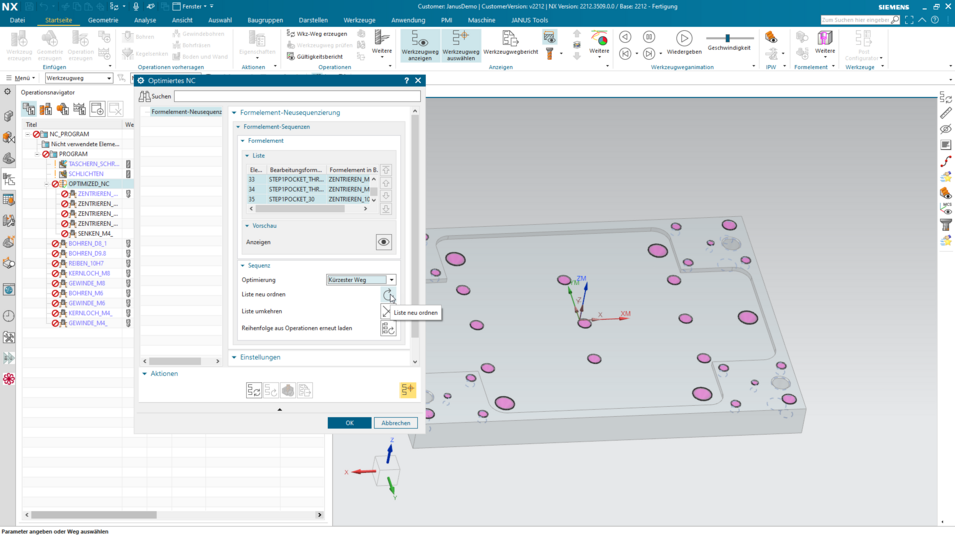The width and height of the screenshot is (955, 537).
Task: Click the binoculars Suchen icon
Action: point(144,96)
